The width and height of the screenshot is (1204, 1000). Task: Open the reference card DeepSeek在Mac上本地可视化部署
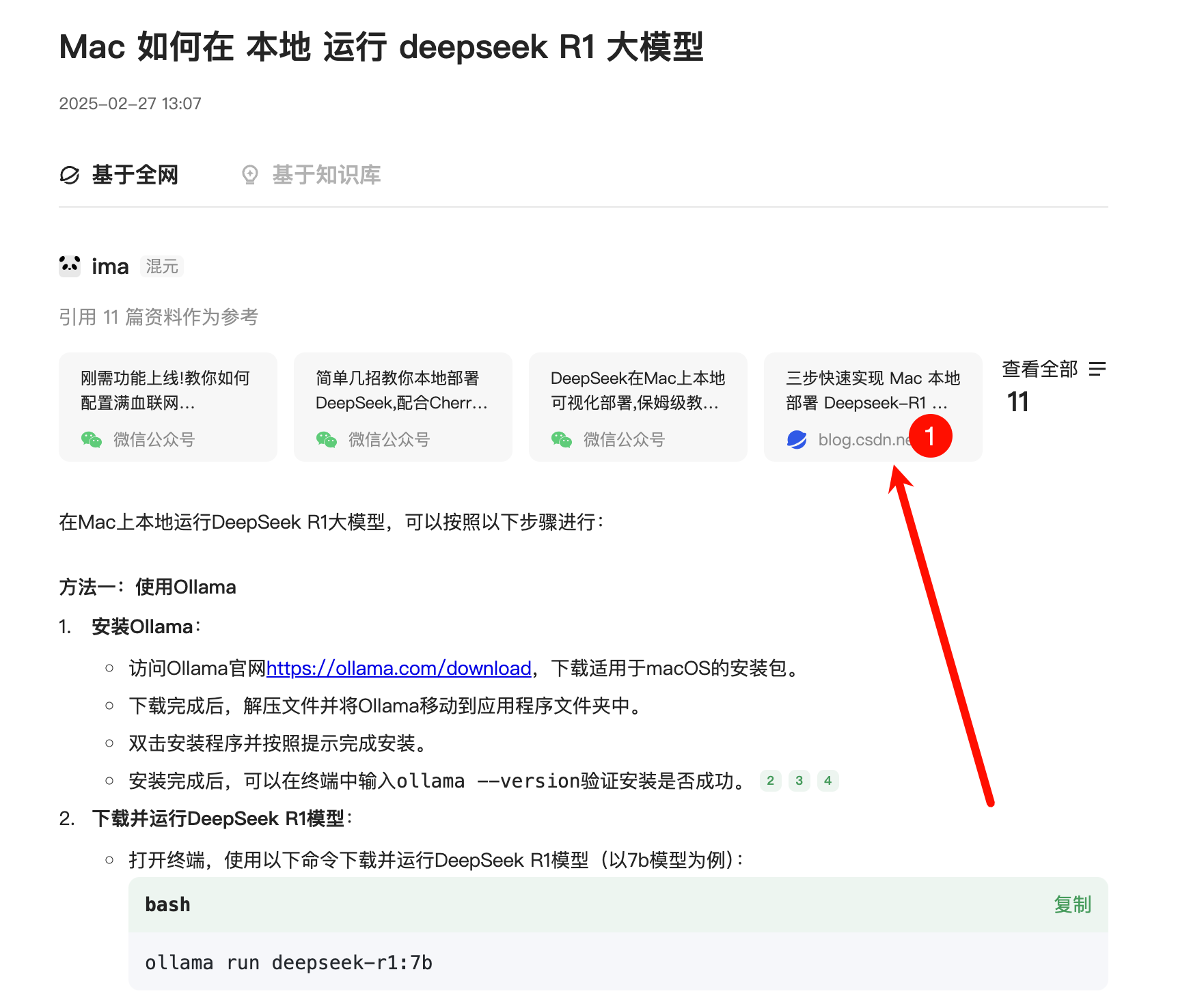tap(638, 407)
